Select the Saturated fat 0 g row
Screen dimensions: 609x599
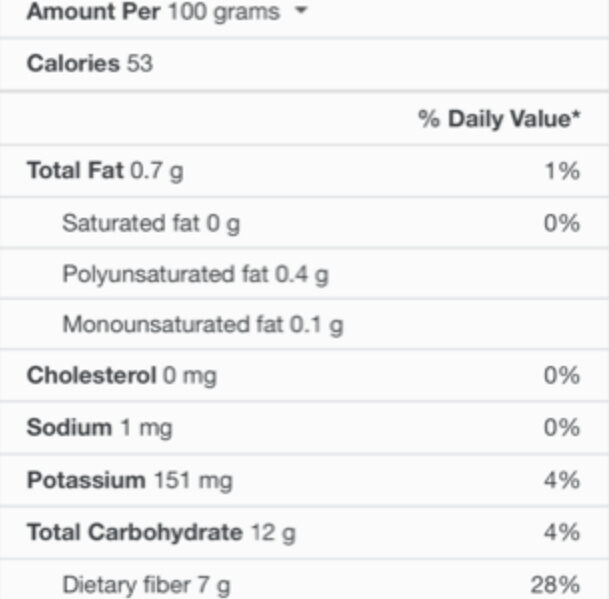click(x=304, y=223)
